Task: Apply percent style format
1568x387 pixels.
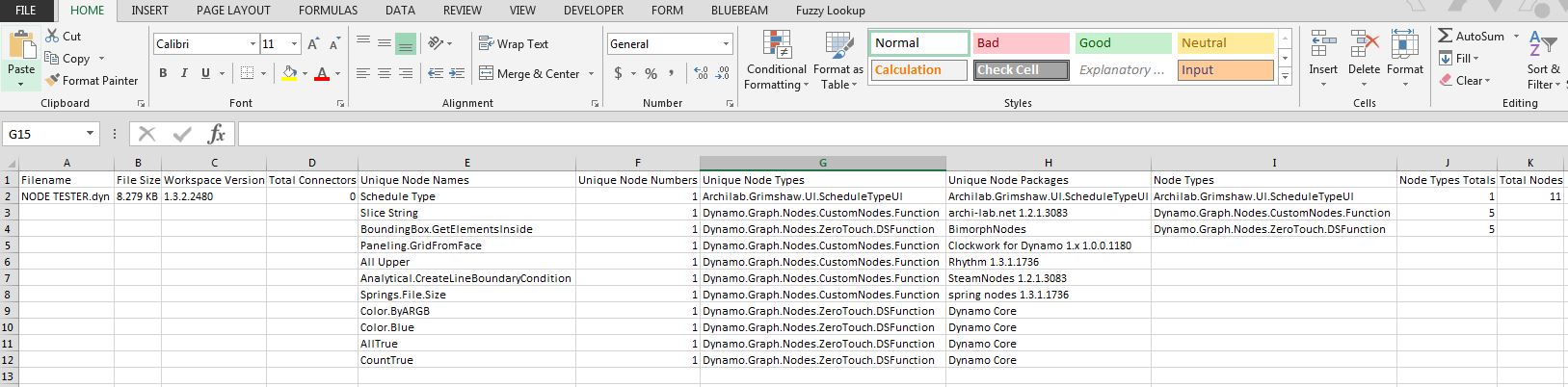Action: 651,73
